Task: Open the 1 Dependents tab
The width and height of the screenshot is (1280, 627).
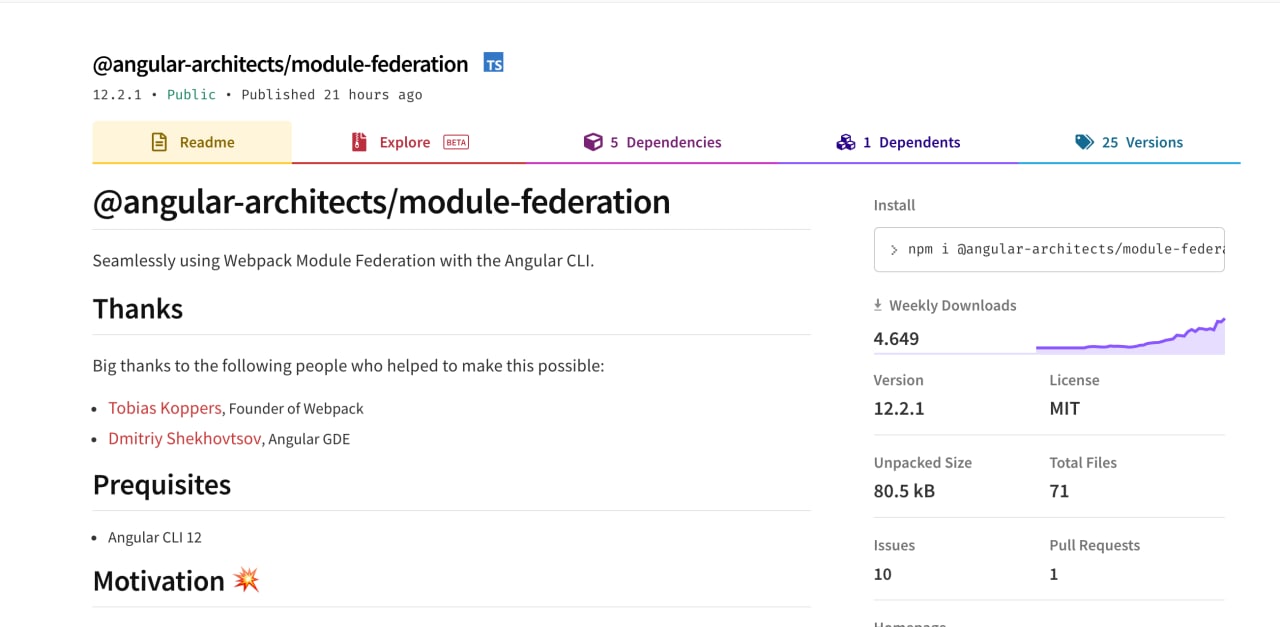Action: tap(898, 142)
